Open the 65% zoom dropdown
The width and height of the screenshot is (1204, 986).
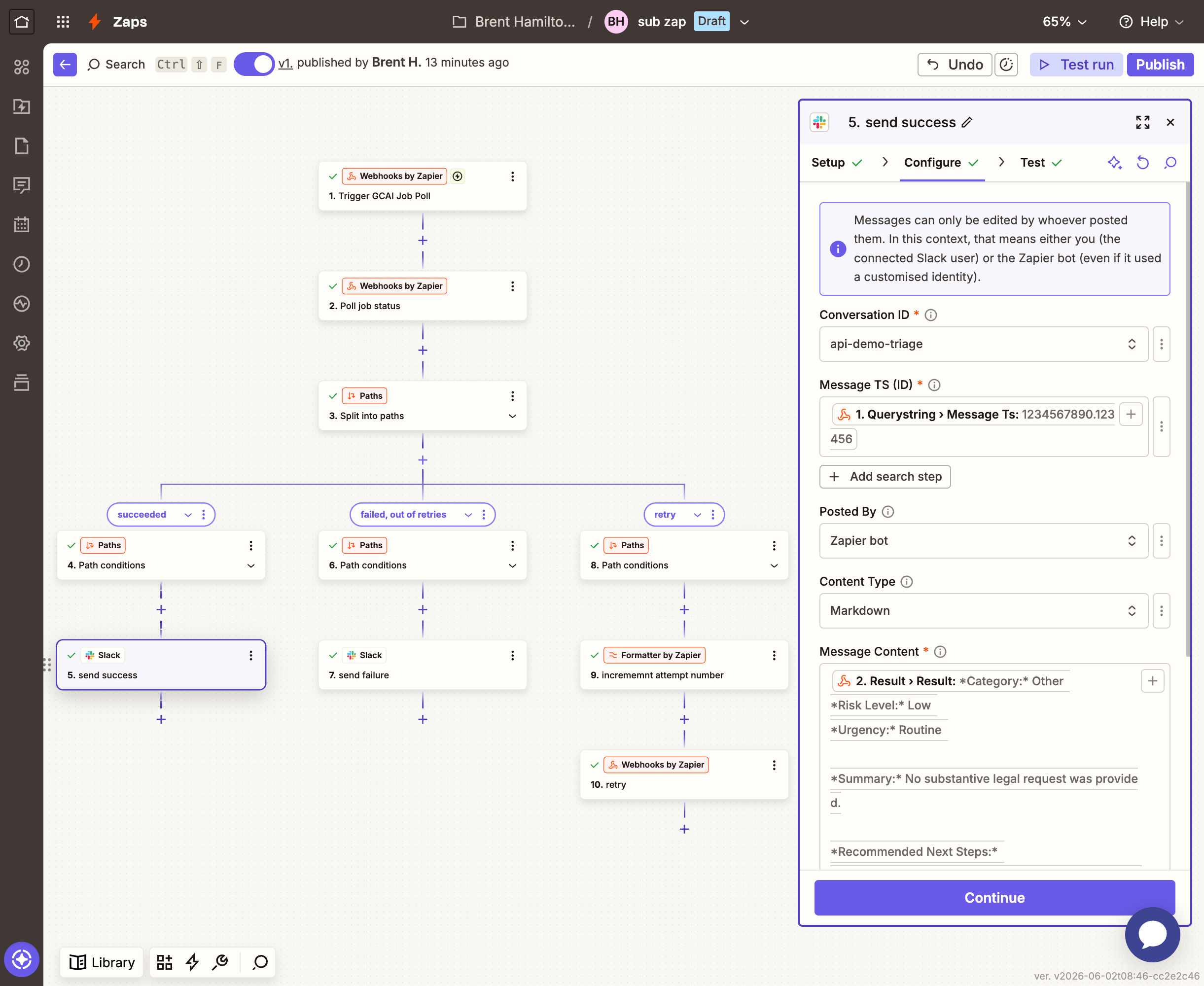pyautogui.click(x=1064, y=22)
